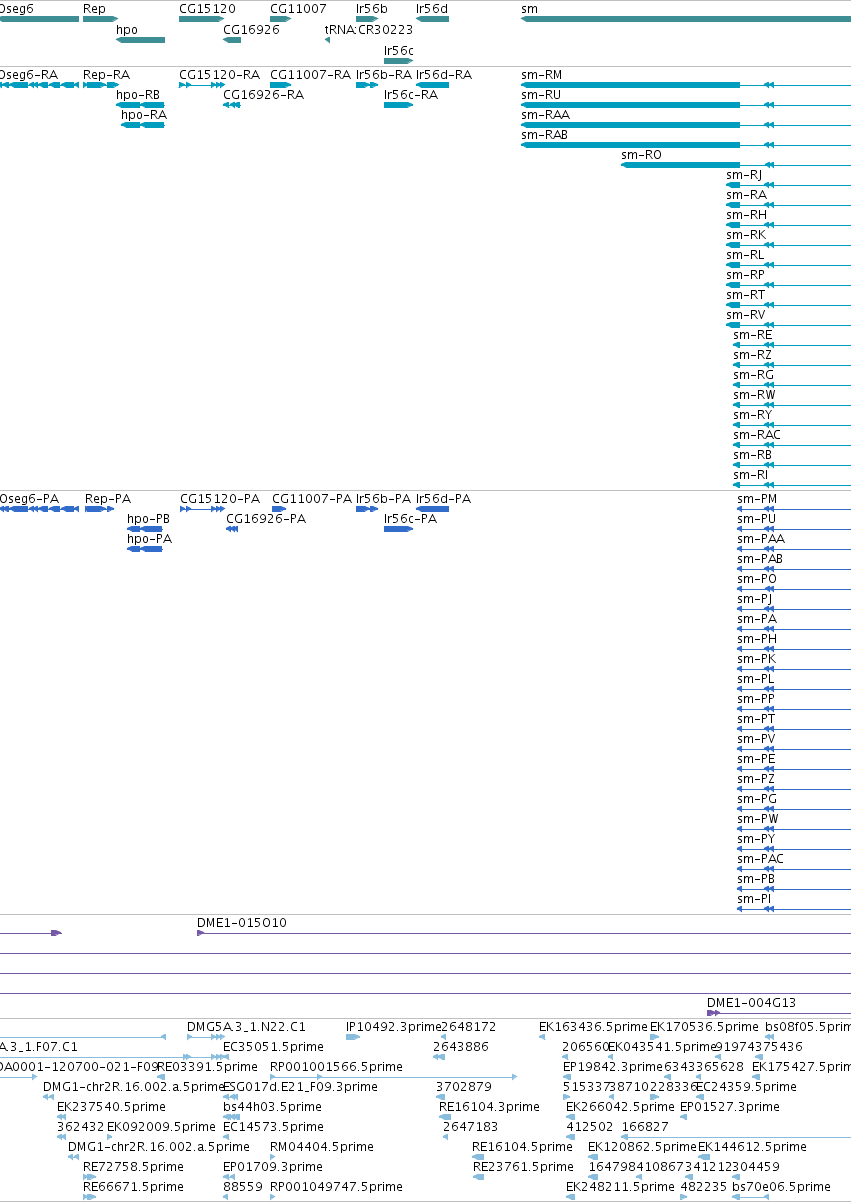The width and height of the screenshot is (851, 1202).
Task: Select the sm-RJ transcript
Action: 788,185
